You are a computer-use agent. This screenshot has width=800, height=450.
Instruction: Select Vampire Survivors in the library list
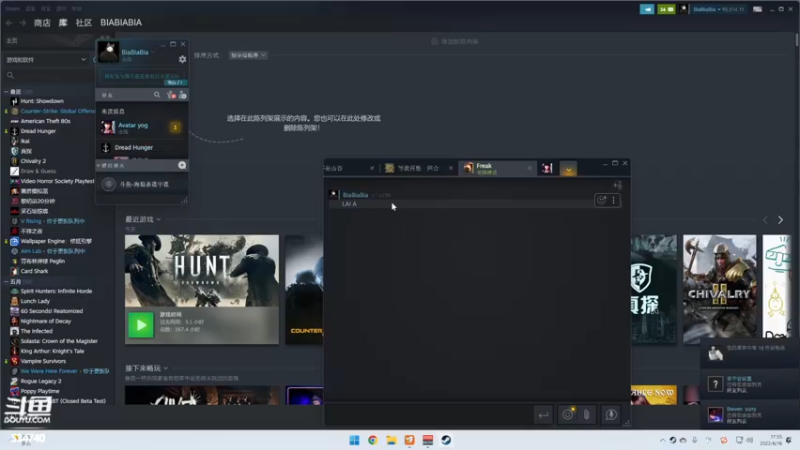tap(43, 361)
